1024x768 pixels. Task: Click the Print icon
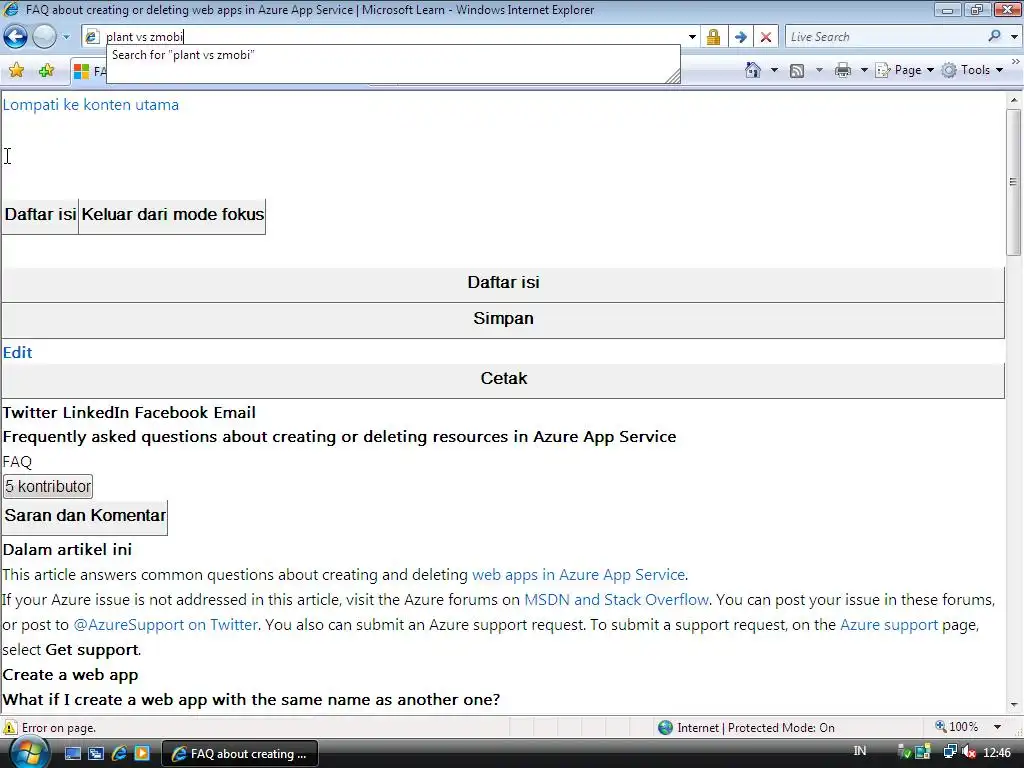click(x=842, y=70)
